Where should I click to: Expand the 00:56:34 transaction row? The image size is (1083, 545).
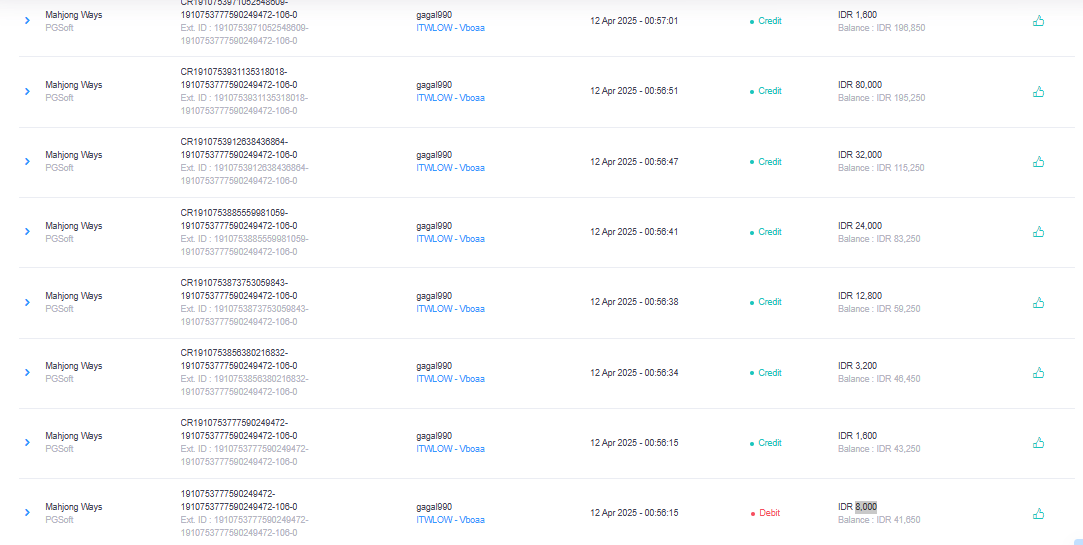click(x=28, y=372)
